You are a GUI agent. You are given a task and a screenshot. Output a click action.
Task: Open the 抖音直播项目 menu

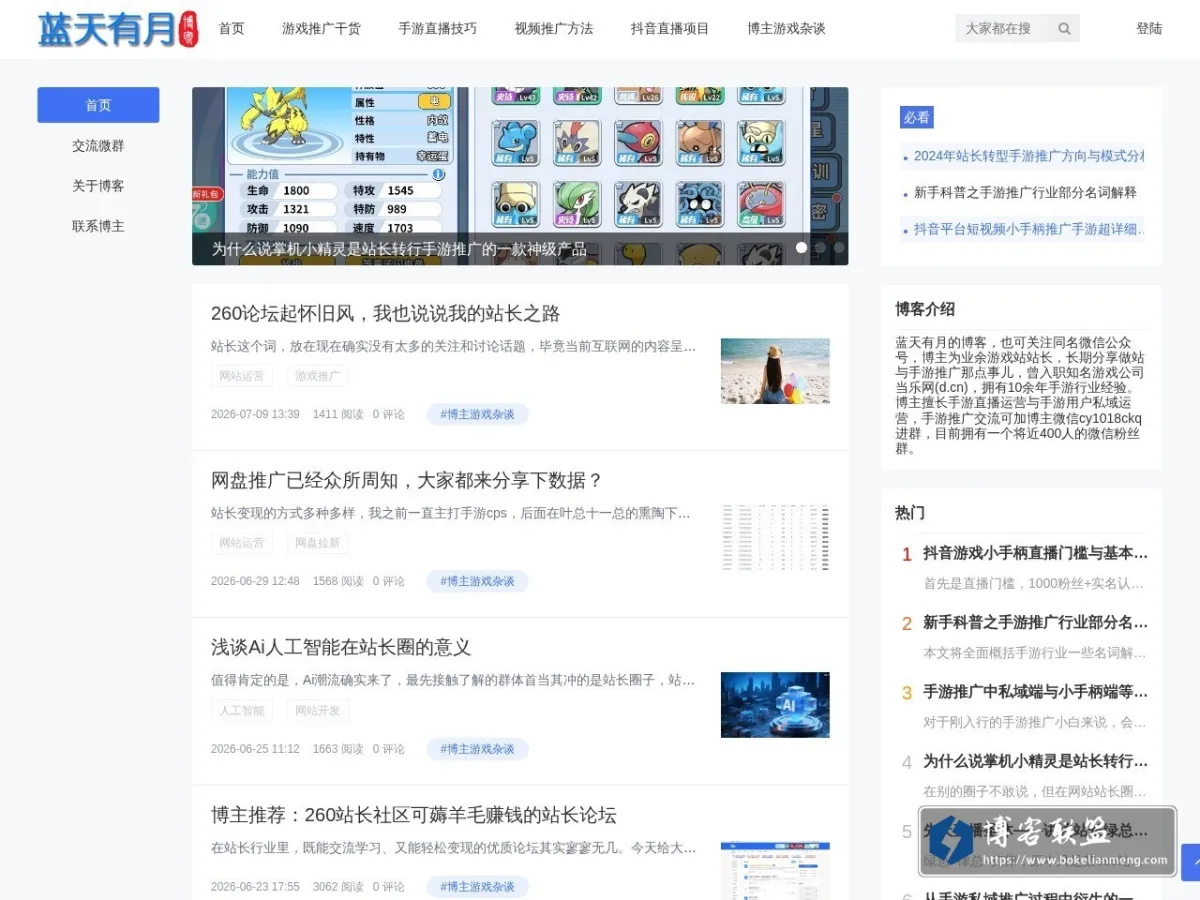(x=670, y=28)
